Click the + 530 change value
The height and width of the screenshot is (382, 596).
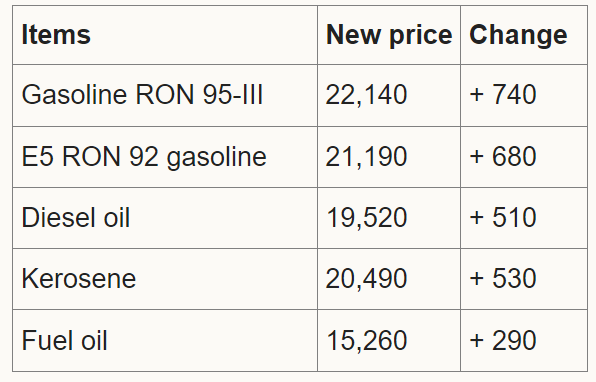[503, 279]
